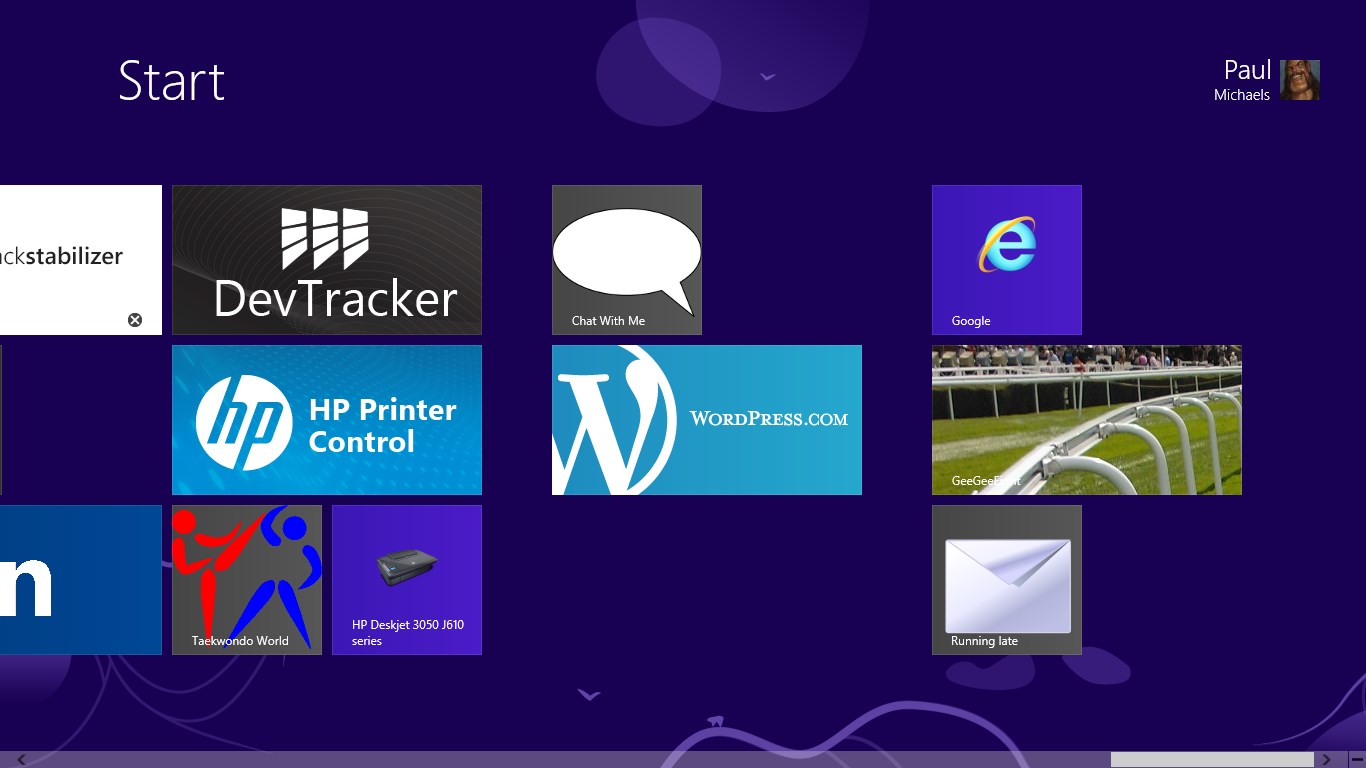
Task: Click the user profile picture
Action: (x=1300, y=80)
